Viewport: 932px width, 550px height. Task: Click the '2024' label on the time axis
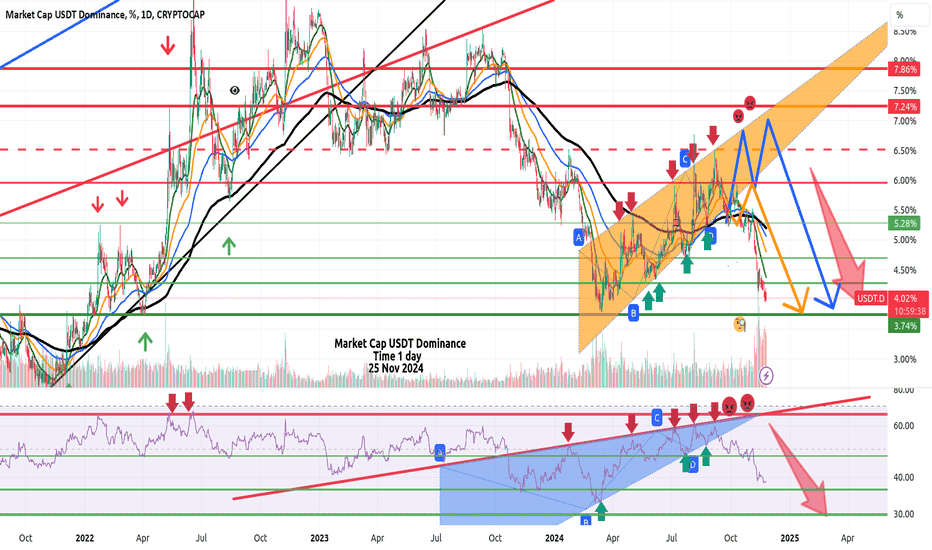pyautogui.click(x=555, y=538)
